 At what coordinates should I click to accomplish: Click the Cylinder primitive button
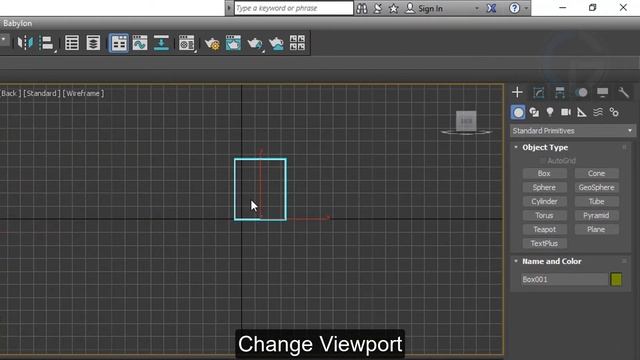tap(544, 201)
